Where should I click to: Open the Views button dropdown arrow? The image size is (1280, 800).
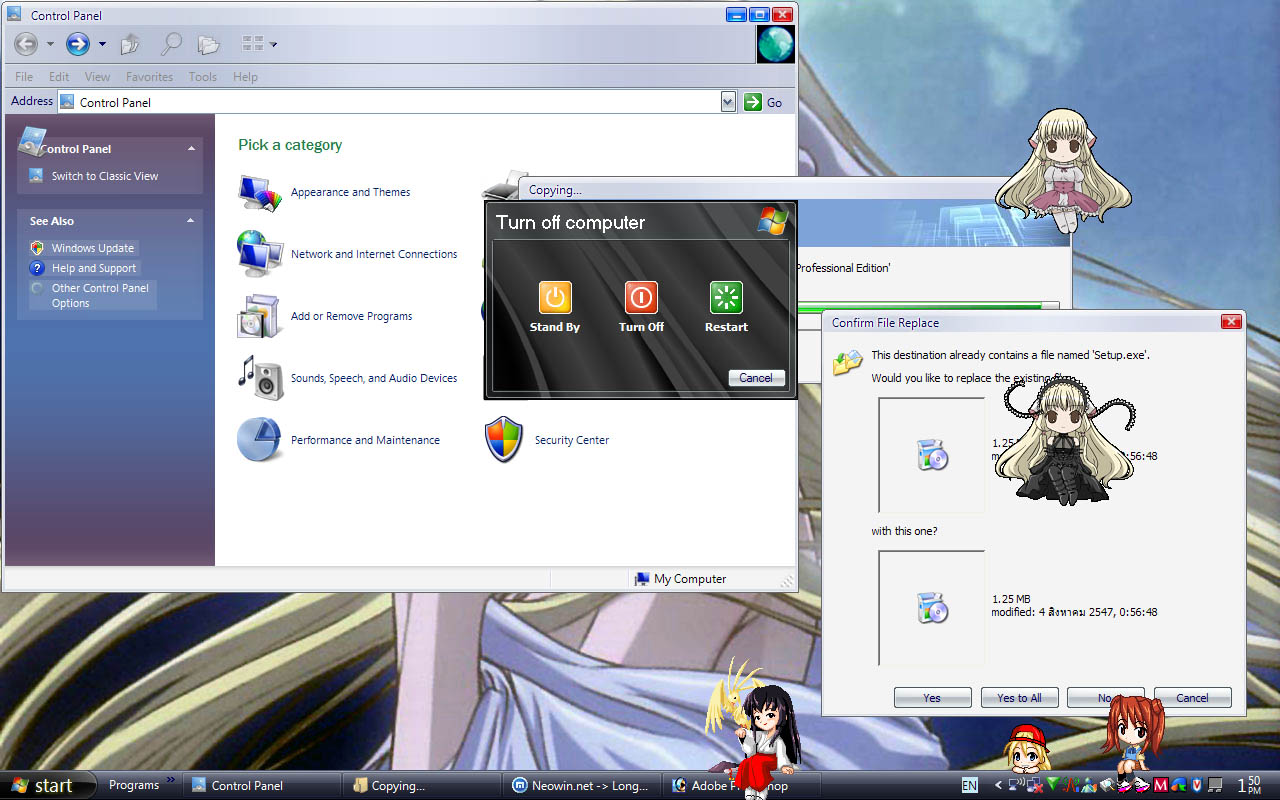pyautogui.click(x=273, y=44)
